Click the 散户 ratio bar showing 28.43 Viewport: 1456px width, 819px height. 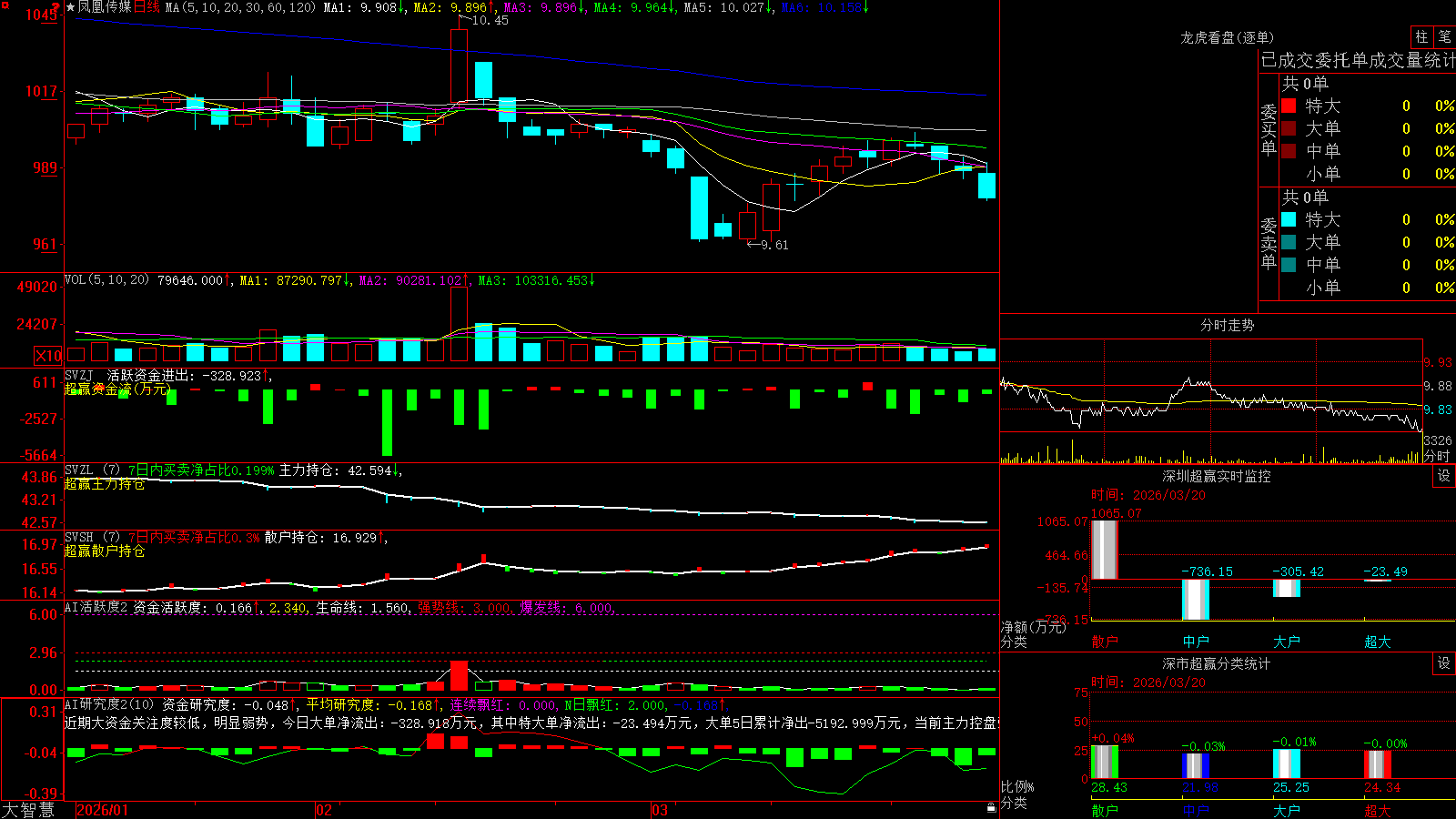click(1105, 762)
